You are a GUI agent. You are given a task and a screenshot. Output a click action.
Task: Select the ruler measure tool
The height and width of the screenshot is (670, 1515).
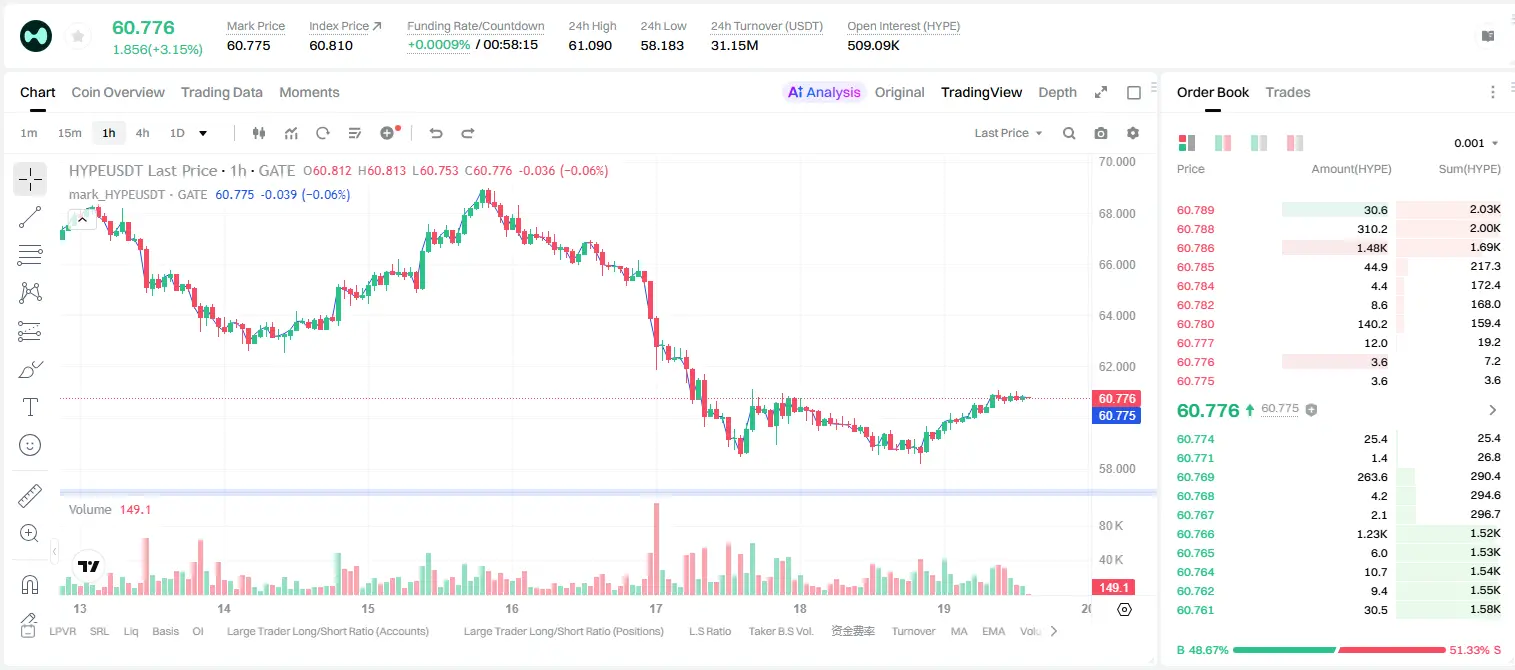(30, 496)
